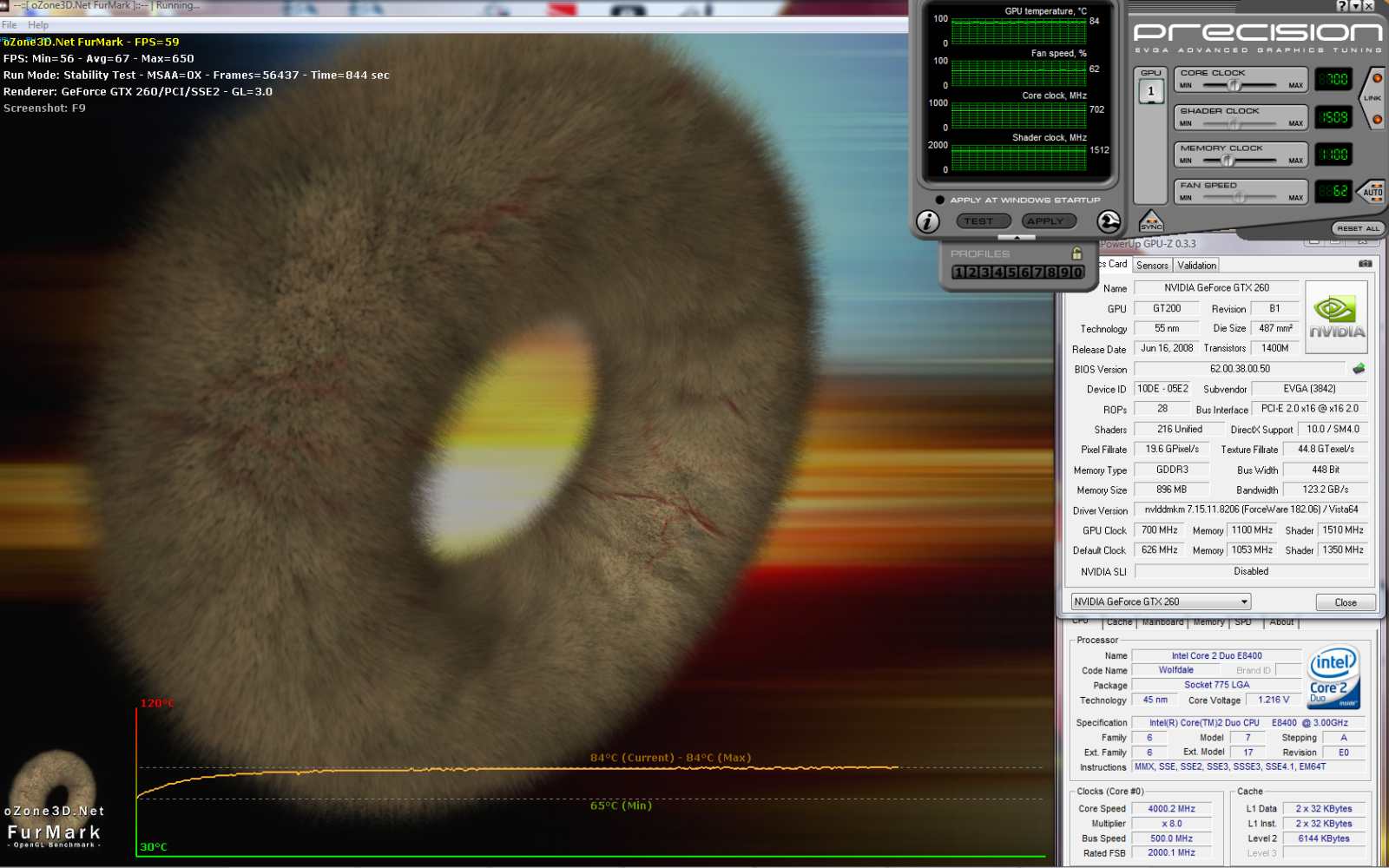Select profile slot 1 in Precision
The height and width of the screenshot is (868, 1389).
pyautogui.click(x=959, y=273)
